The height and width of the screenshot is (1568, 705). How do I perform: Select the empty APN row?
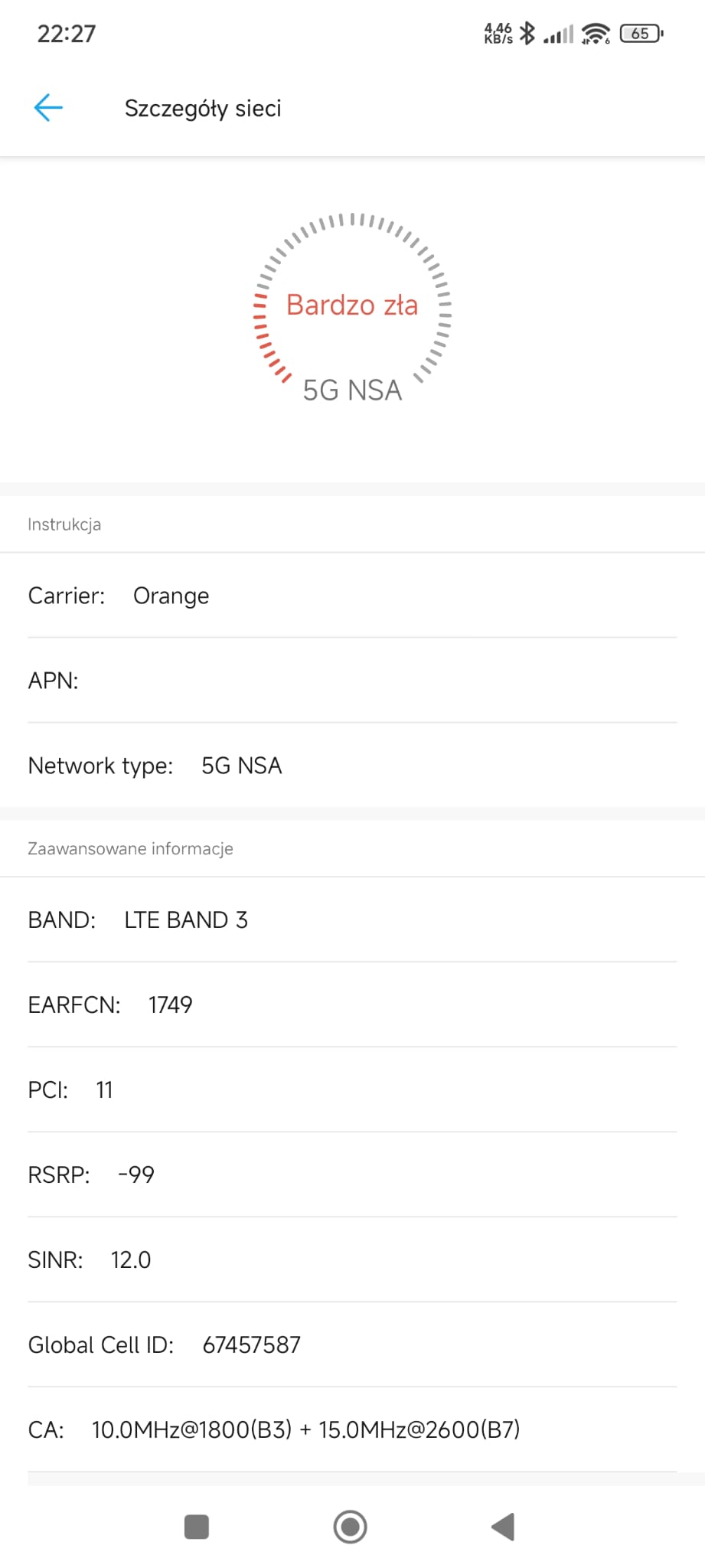pyautogui.click(x=352, y=681)
